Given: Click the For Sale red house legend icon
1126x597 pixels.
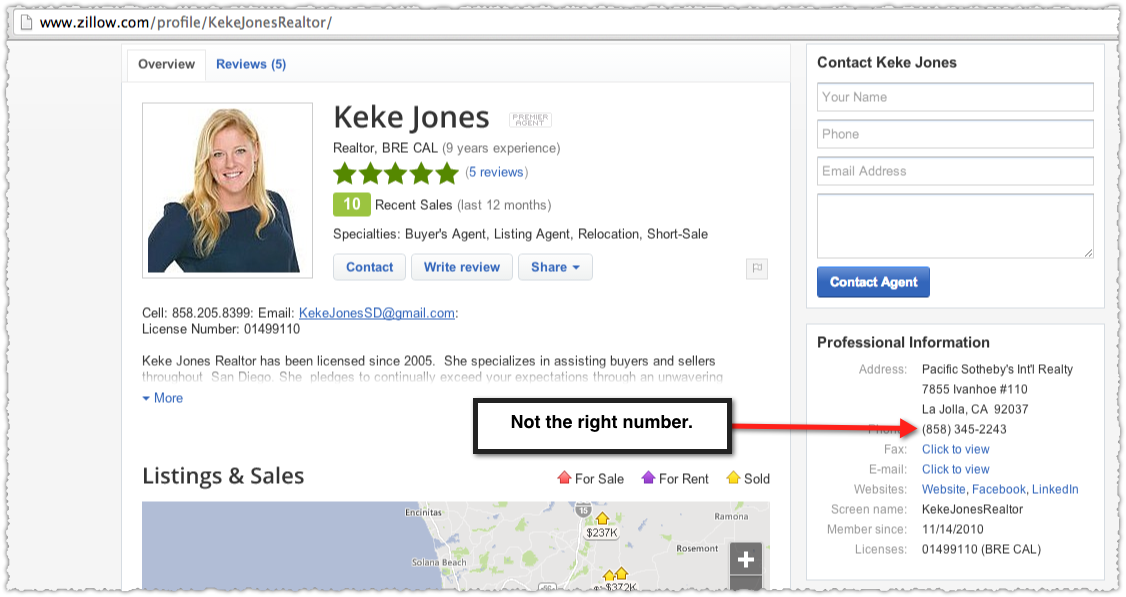Looking at the screenshot, I should [x=564, y=477].
